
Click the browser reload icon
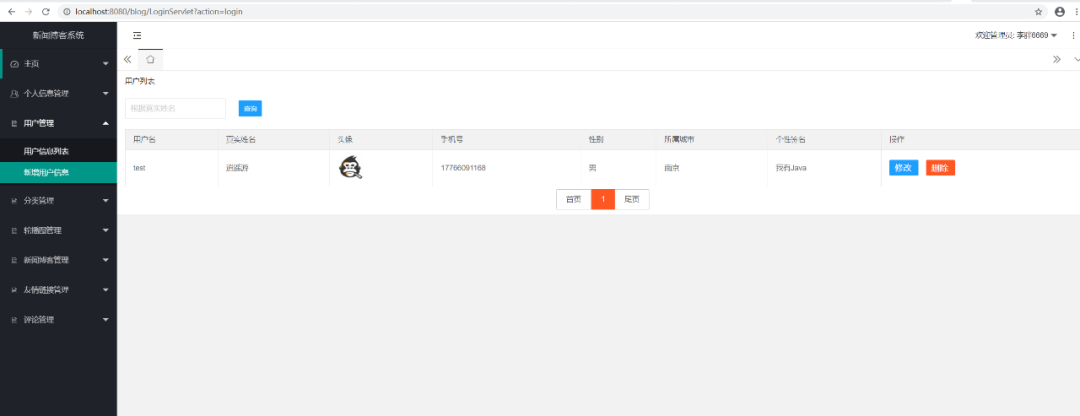(x=46, y=11)
